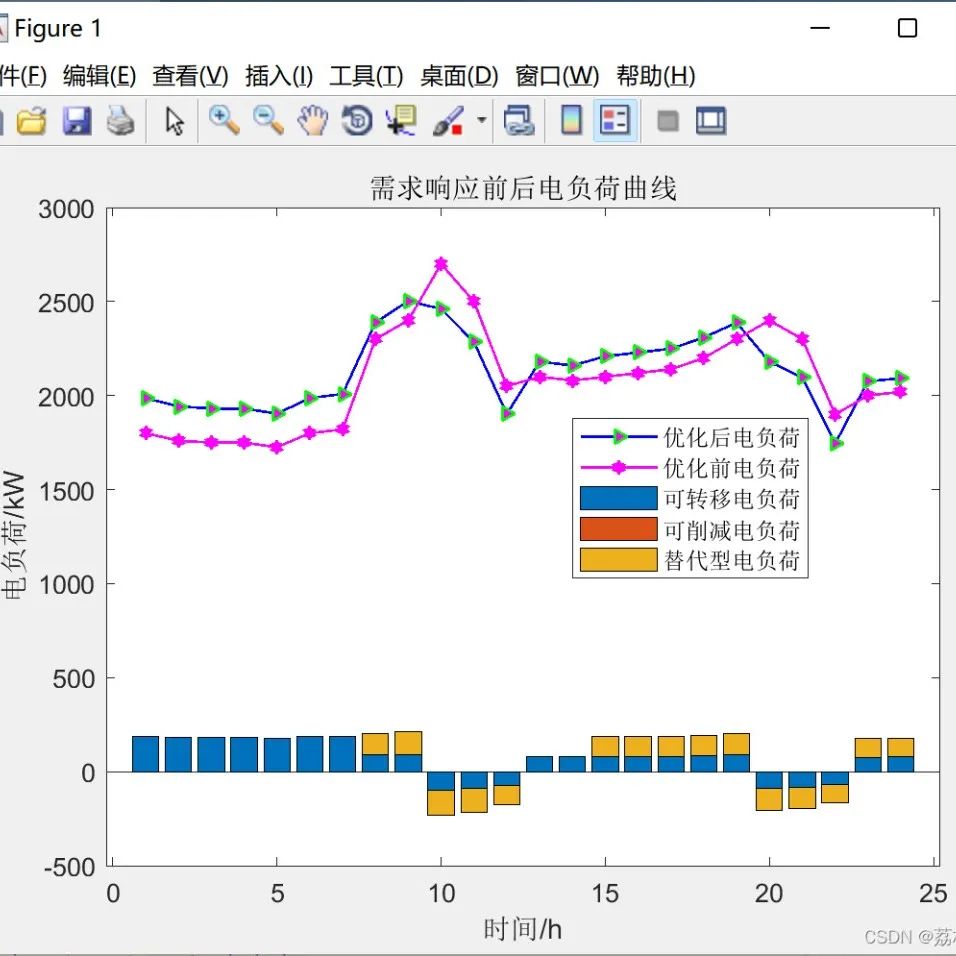Open the 插入(I) menu
Screen dimensions: 956x956
279,76
